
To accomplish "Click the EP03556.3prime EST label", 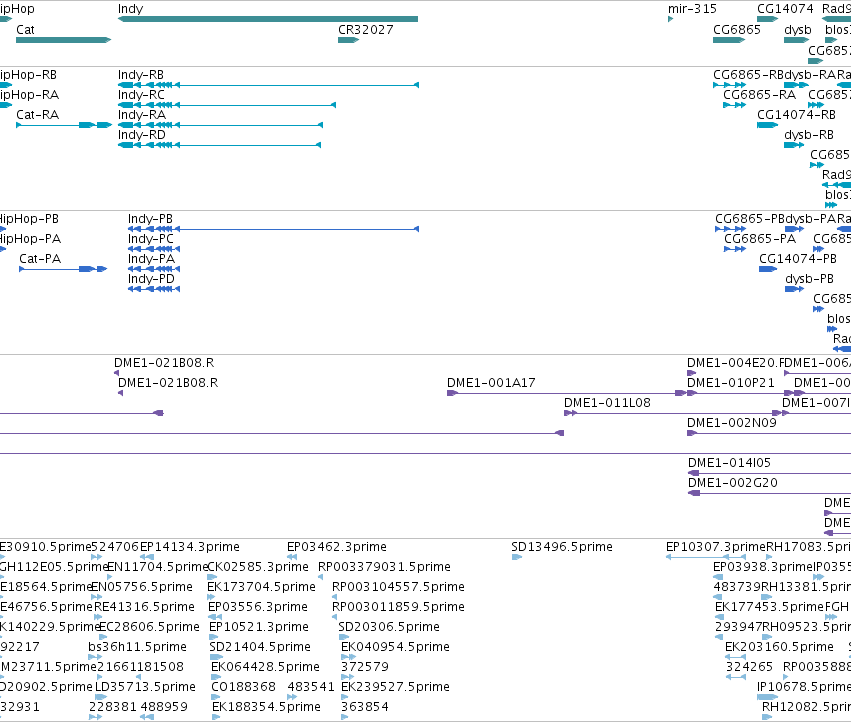I will tap(258, 606).
